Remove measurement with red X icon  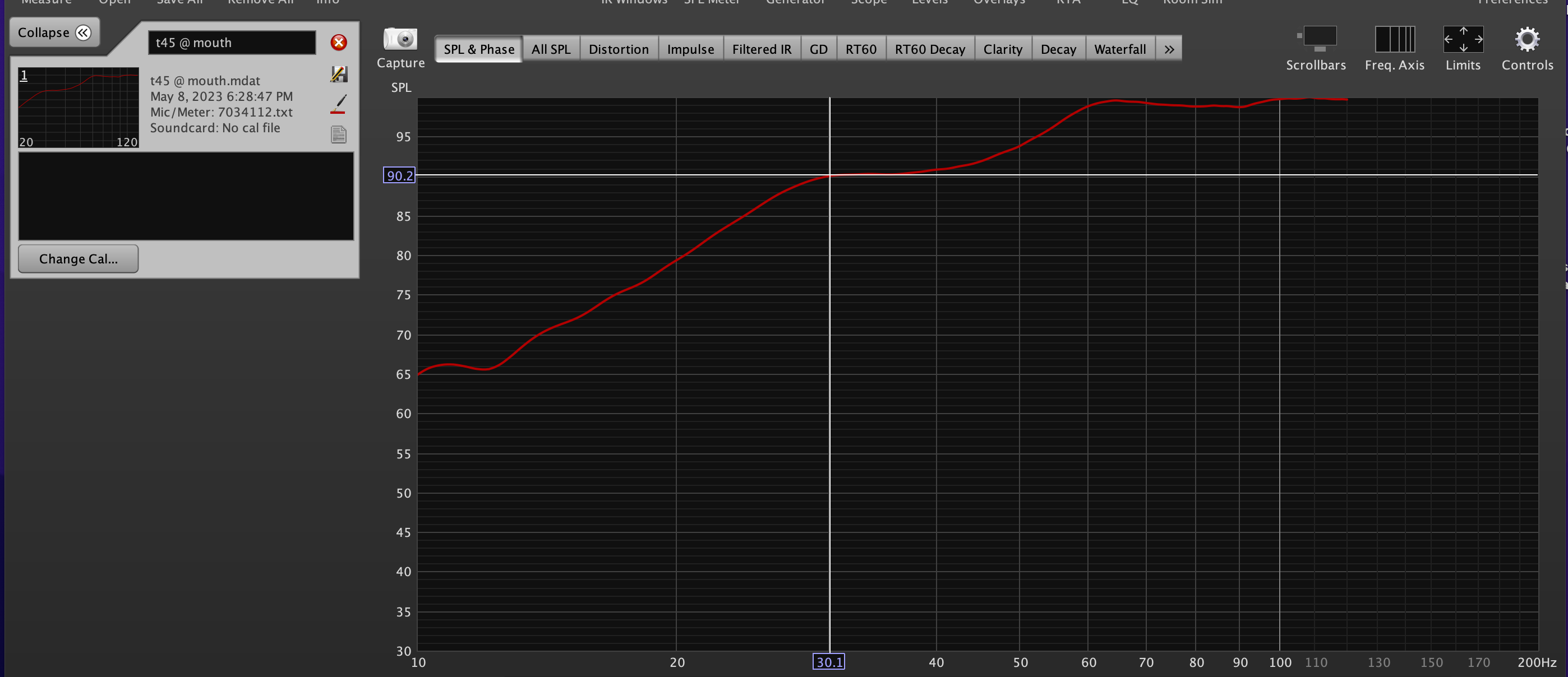coord(339,43)
